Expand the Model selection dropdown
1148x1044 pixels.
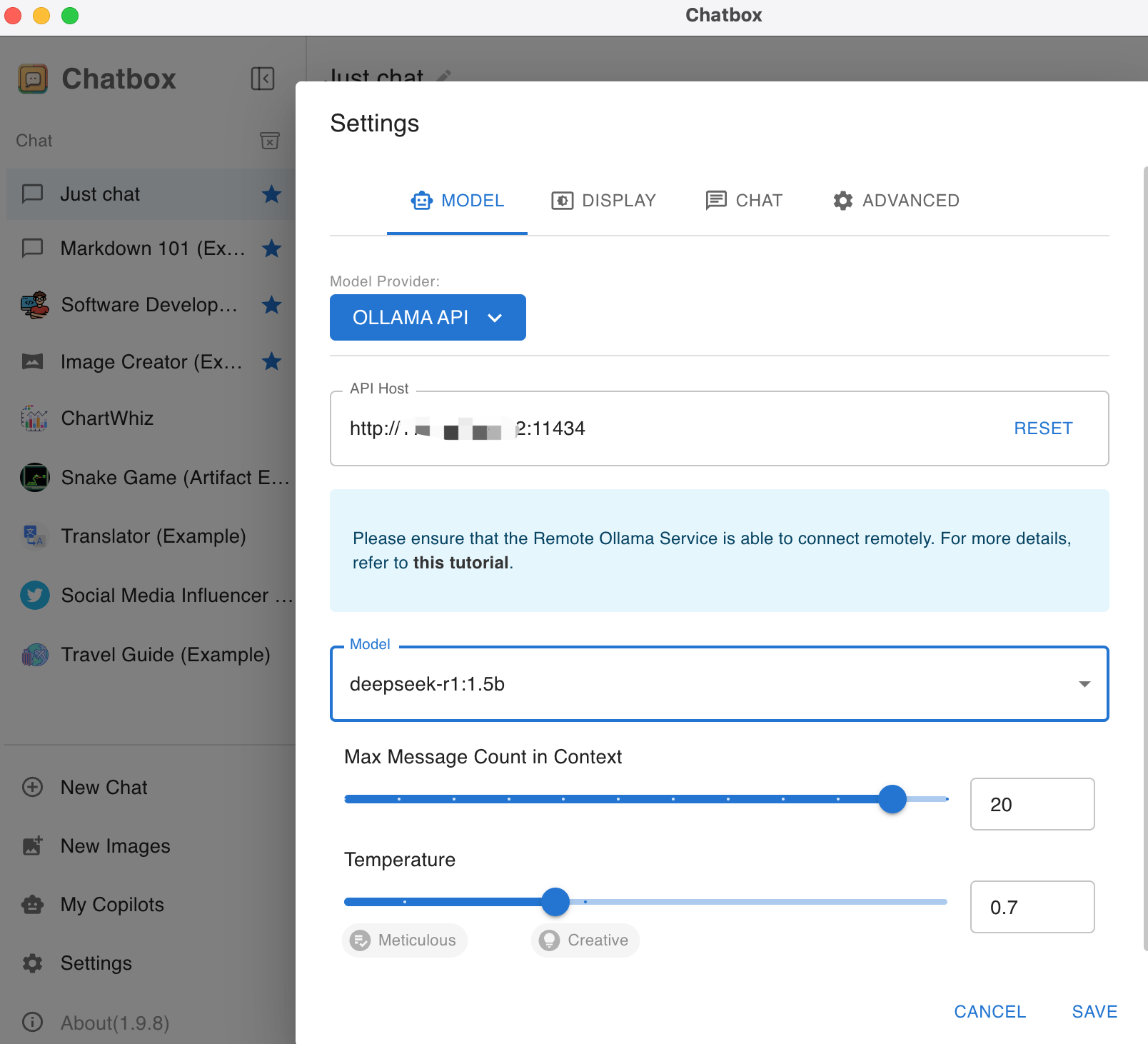(x=1084, y=684)
